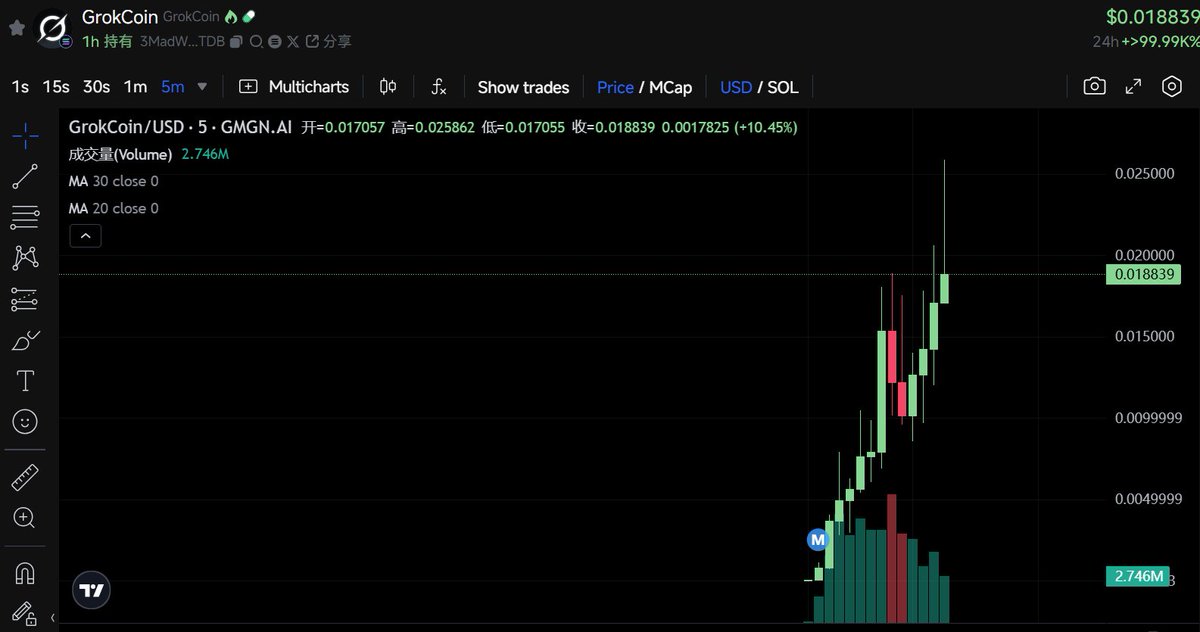Select the zoom in tool

tap(25, 517)
